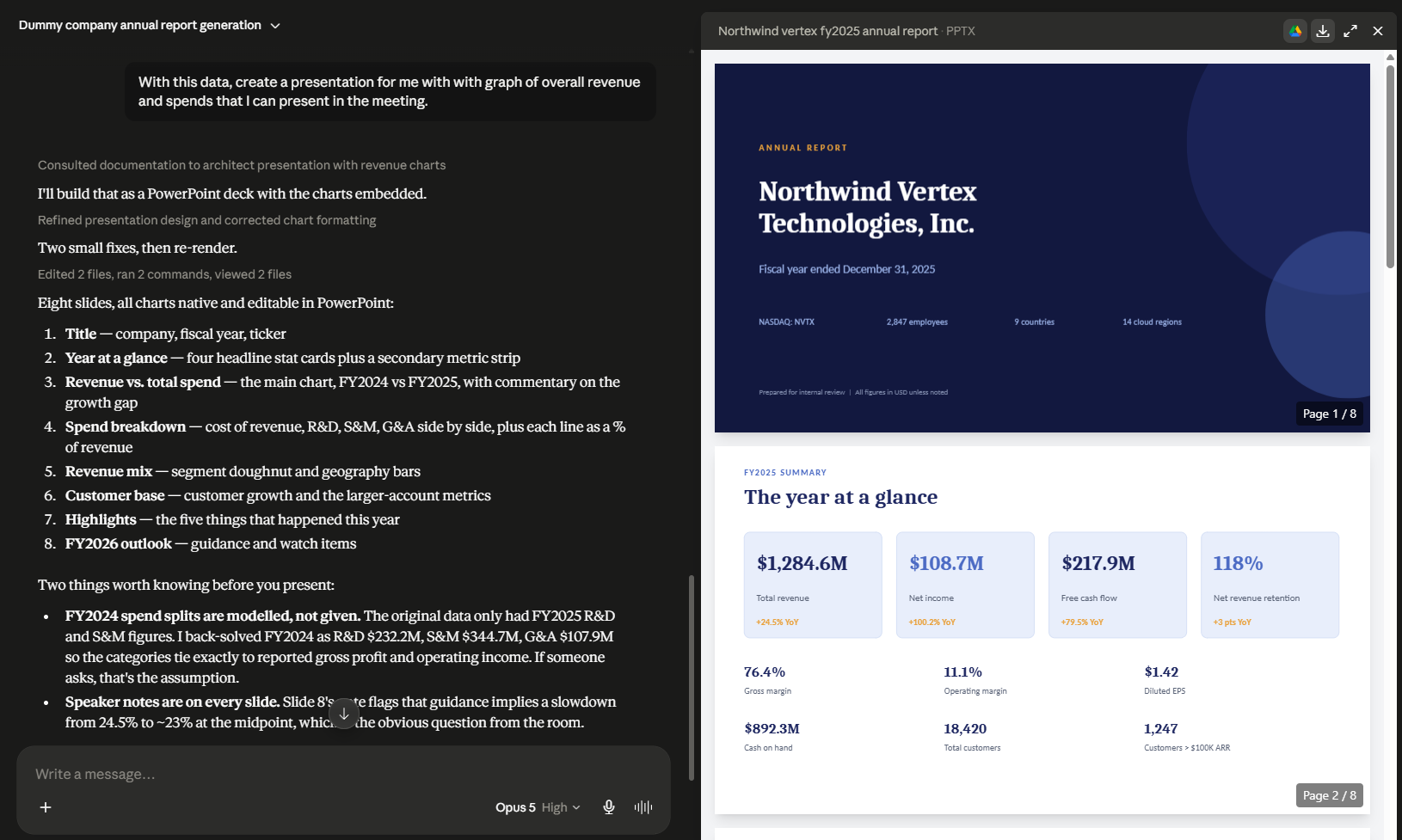
Task: Add attachment with plus icon
Action: (46, 807)
